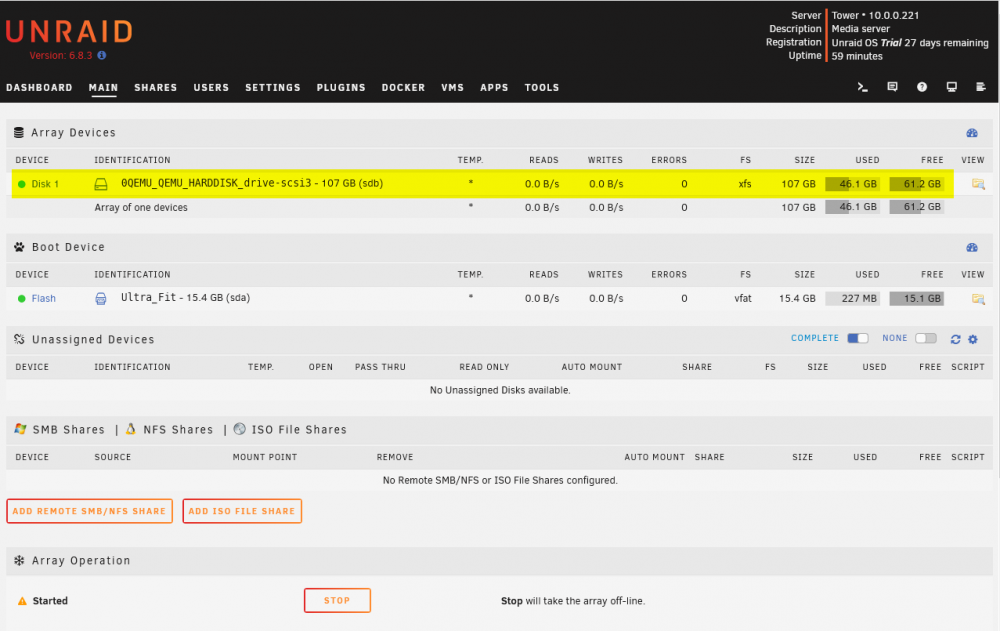
Task: Open the feedback icon in header
Action: click(x=892, y=87)
